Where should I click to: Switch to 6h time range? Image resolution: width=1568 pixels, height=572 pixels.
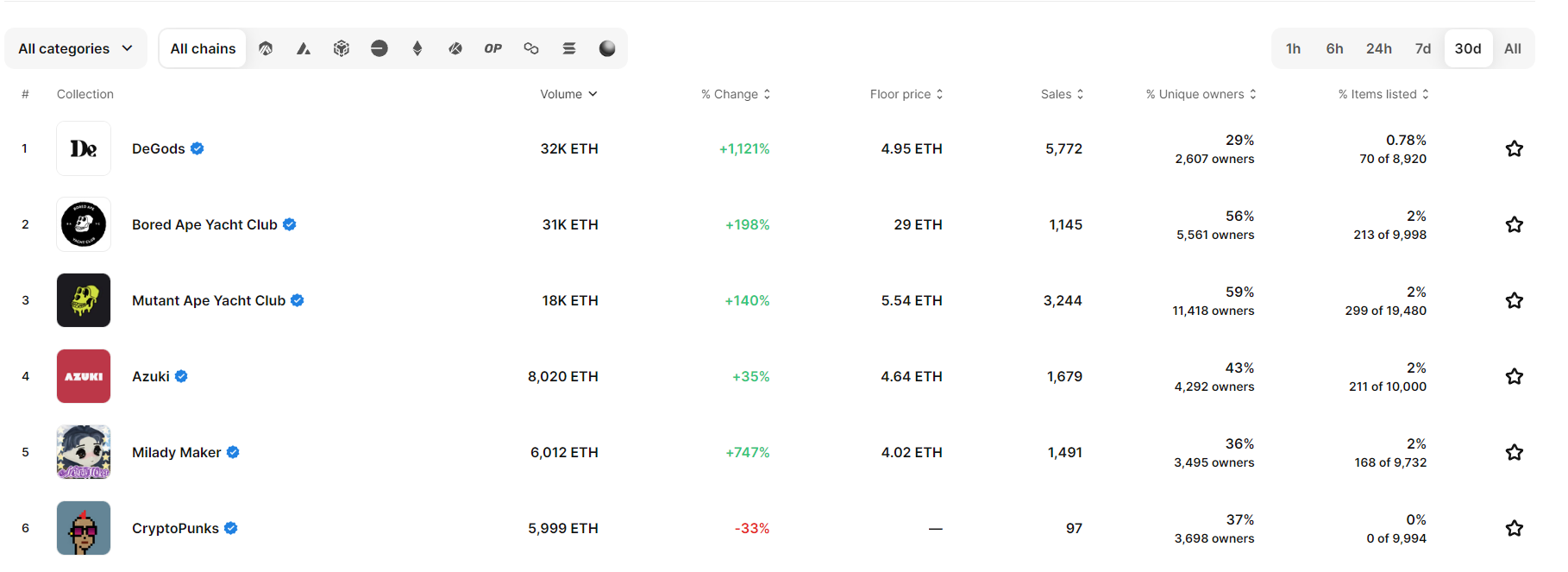pos(1334,48)
